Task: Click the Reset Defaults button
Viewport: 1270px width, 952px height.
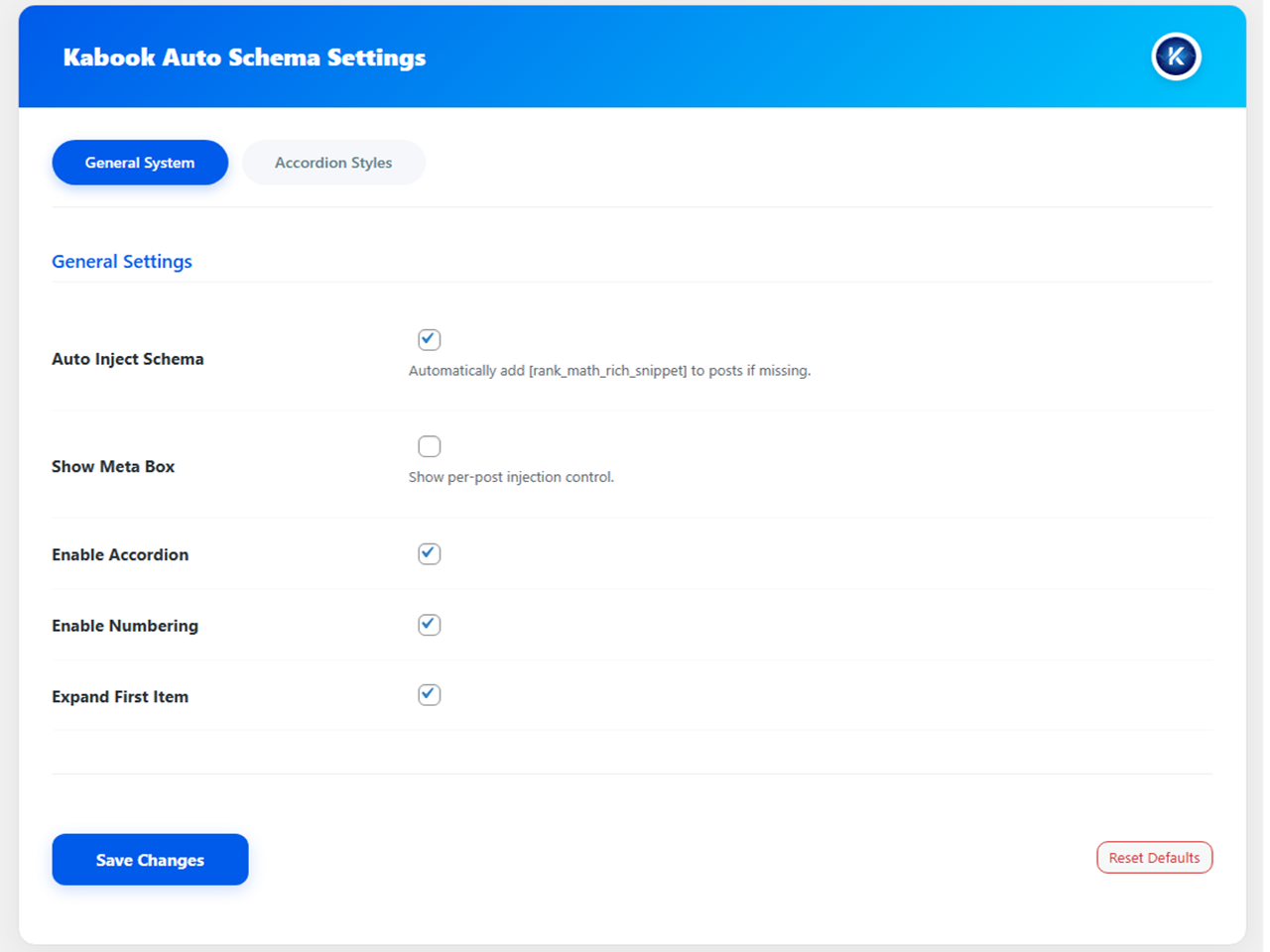Action: point(1154,858)
